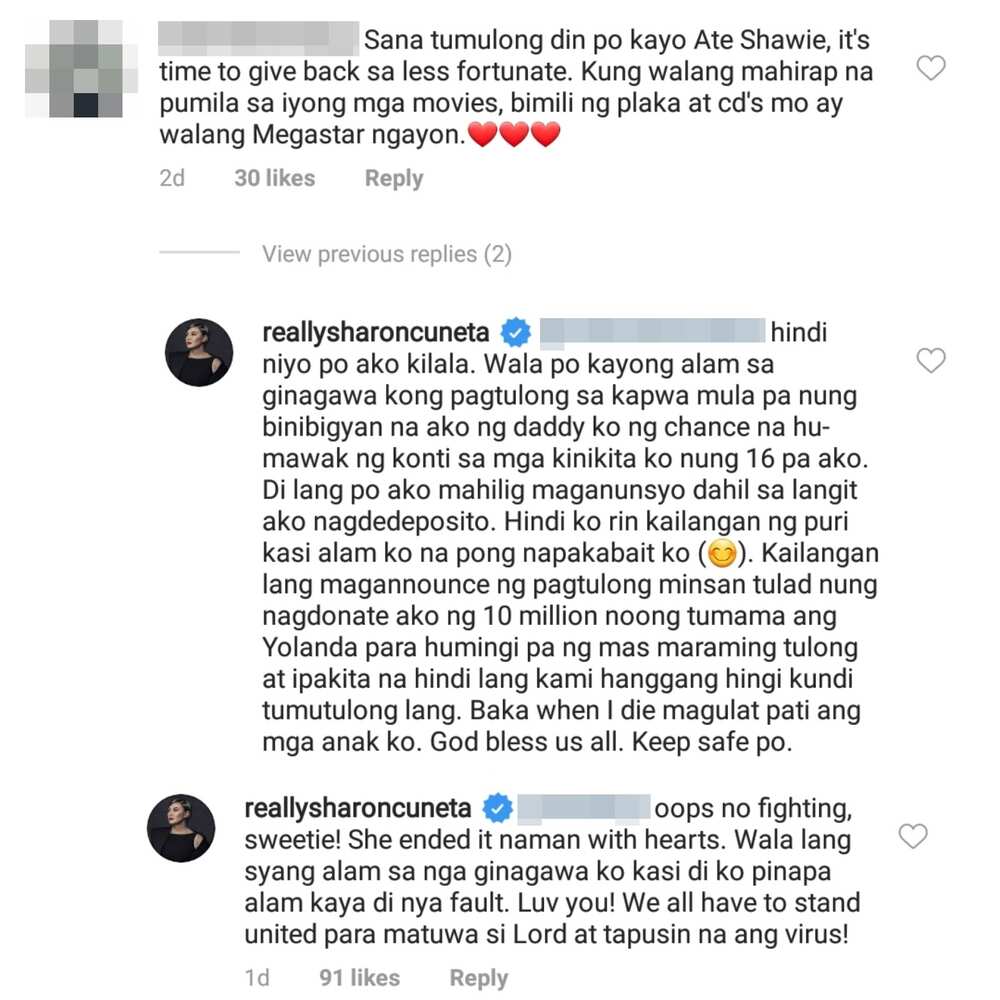Click the verified badge on first reallysharoncuneta reply
The width and height of the screenshot is (1000, 1000).
tap(515, 332)
